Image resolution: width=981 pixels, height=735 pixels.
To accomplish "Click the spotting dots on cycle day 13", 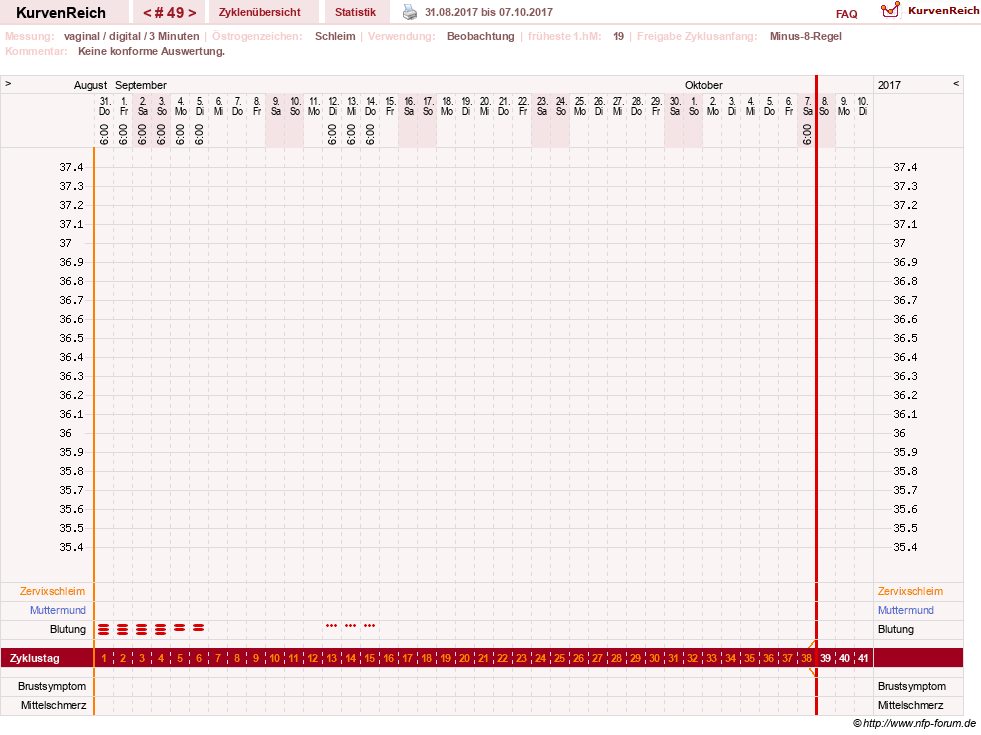I will pyautogui.click(x=332, y=626).
